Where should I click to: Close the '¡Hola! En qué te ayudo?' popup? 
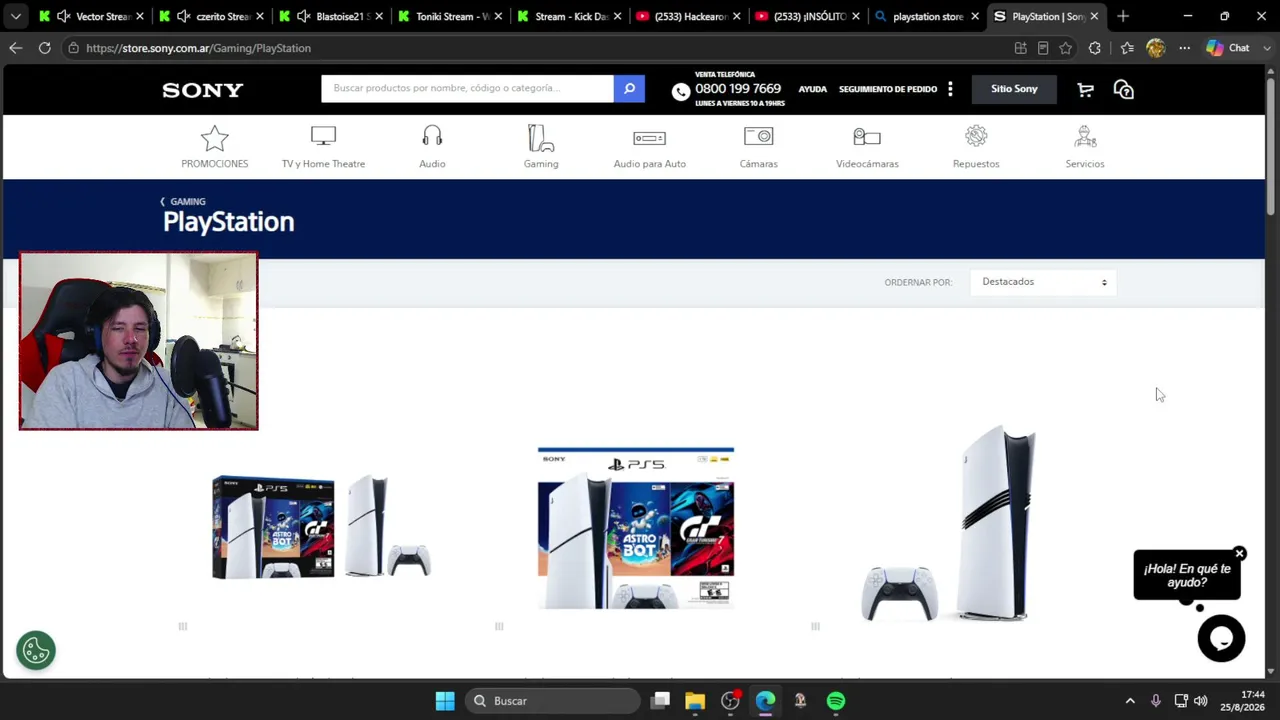click(1239, 553)
